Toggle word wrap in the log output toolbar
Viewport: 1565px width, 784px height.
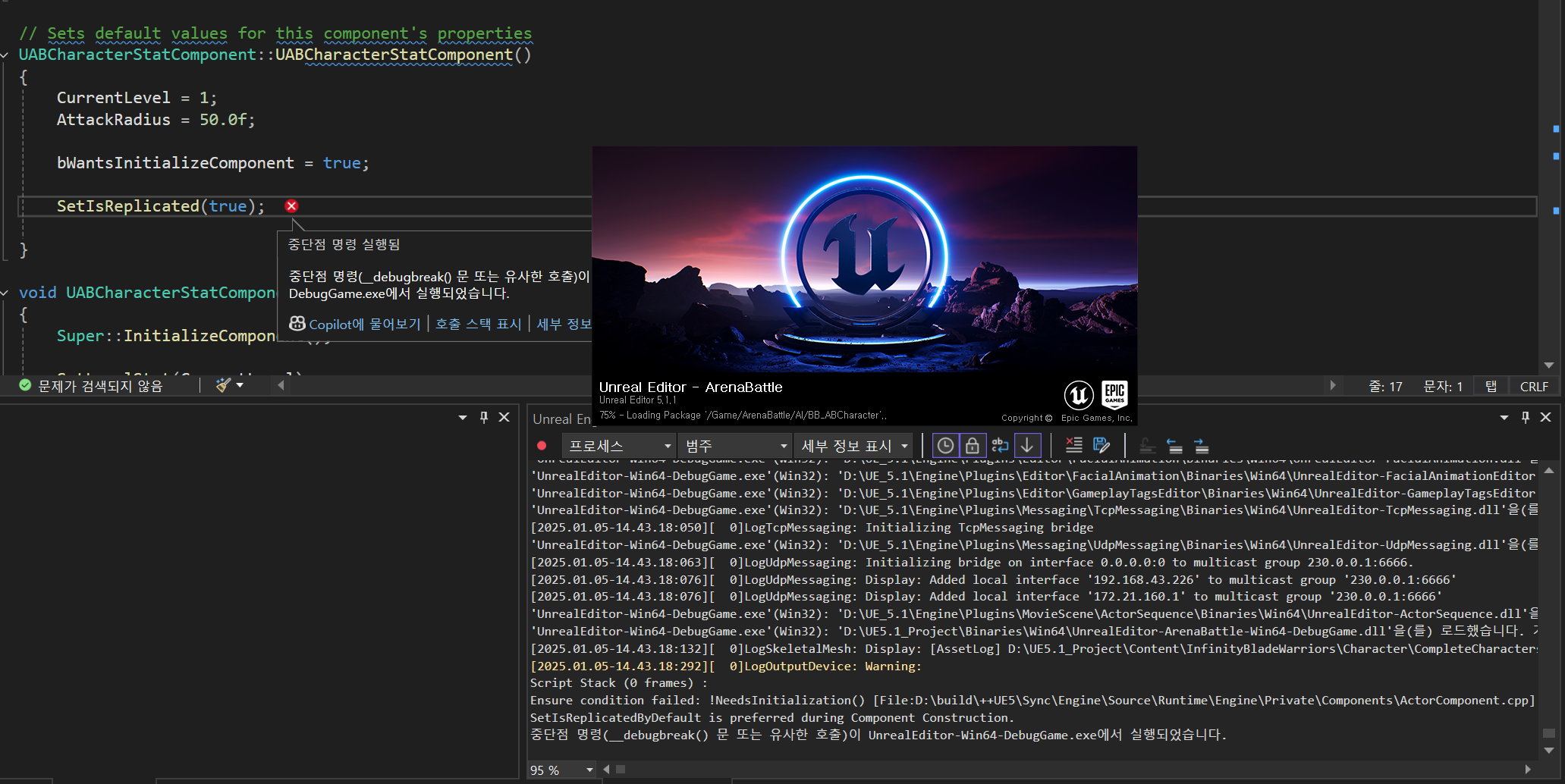1000,446
